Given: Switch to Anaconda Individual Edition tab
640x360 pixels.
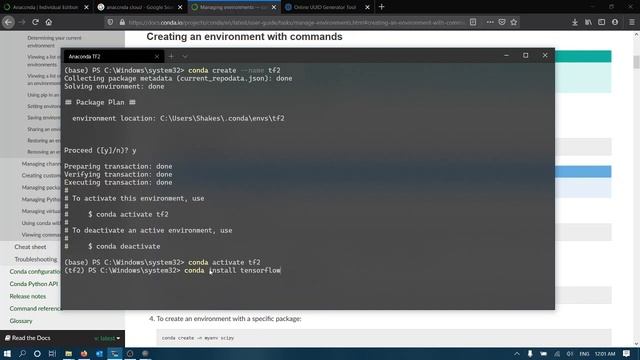Looking at the screenshot, I should (x=46, y=7).
